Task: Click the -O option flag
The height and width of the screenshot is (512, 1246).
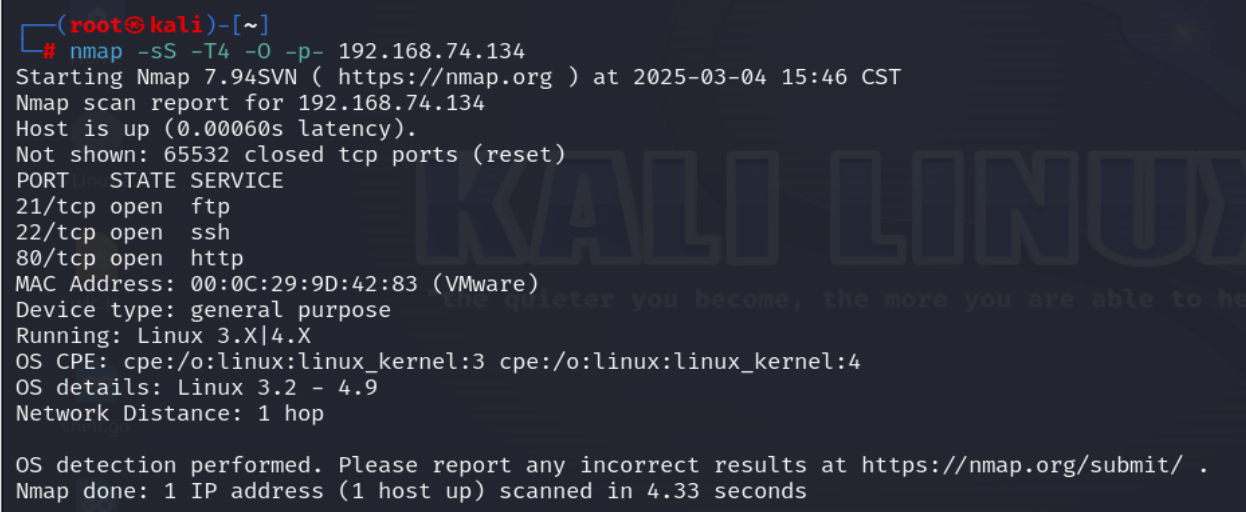Action: click(x=257, y=51)
